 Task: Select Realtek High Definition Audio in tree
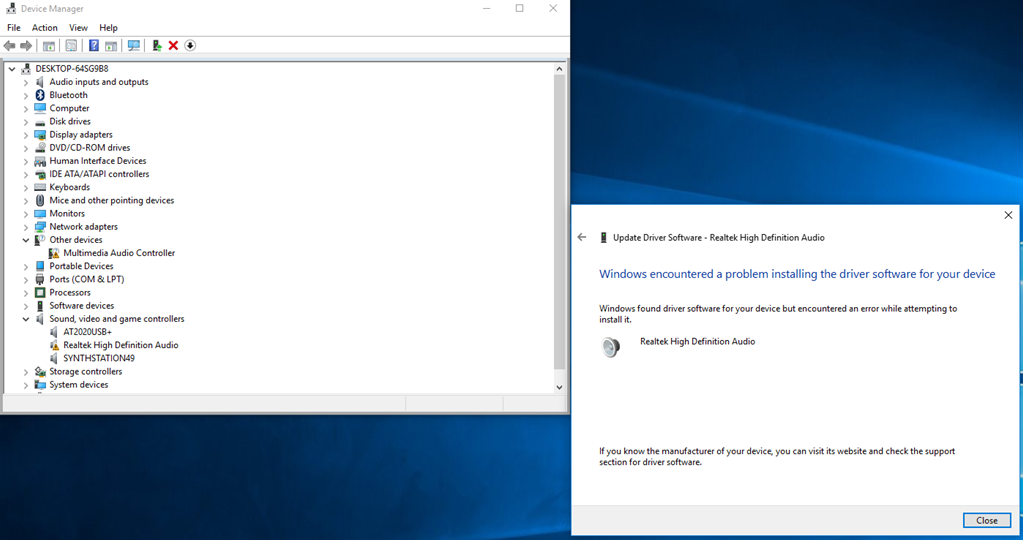point(121,345)
